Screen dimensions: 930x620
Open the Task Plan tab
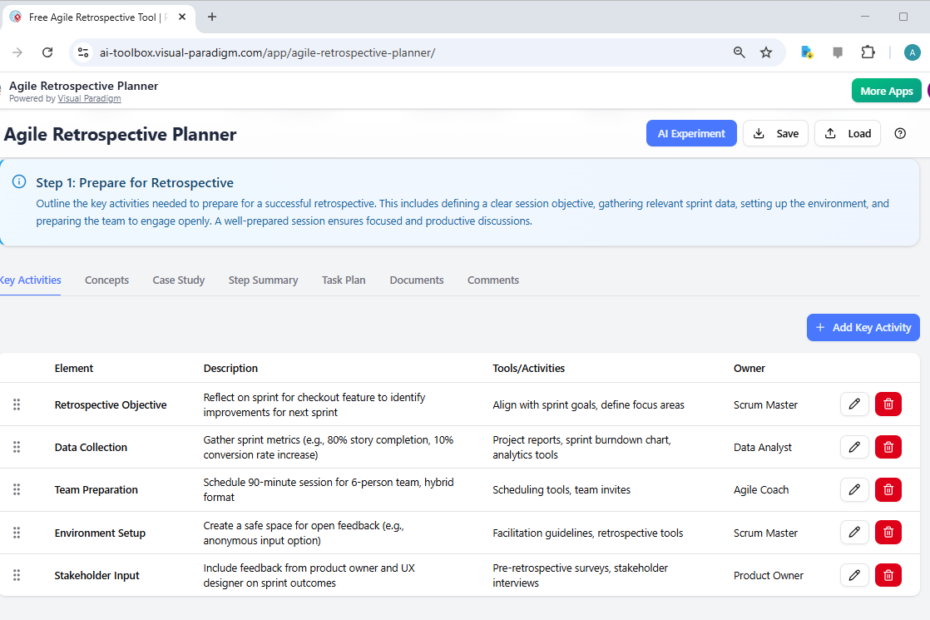pos(343,280)
